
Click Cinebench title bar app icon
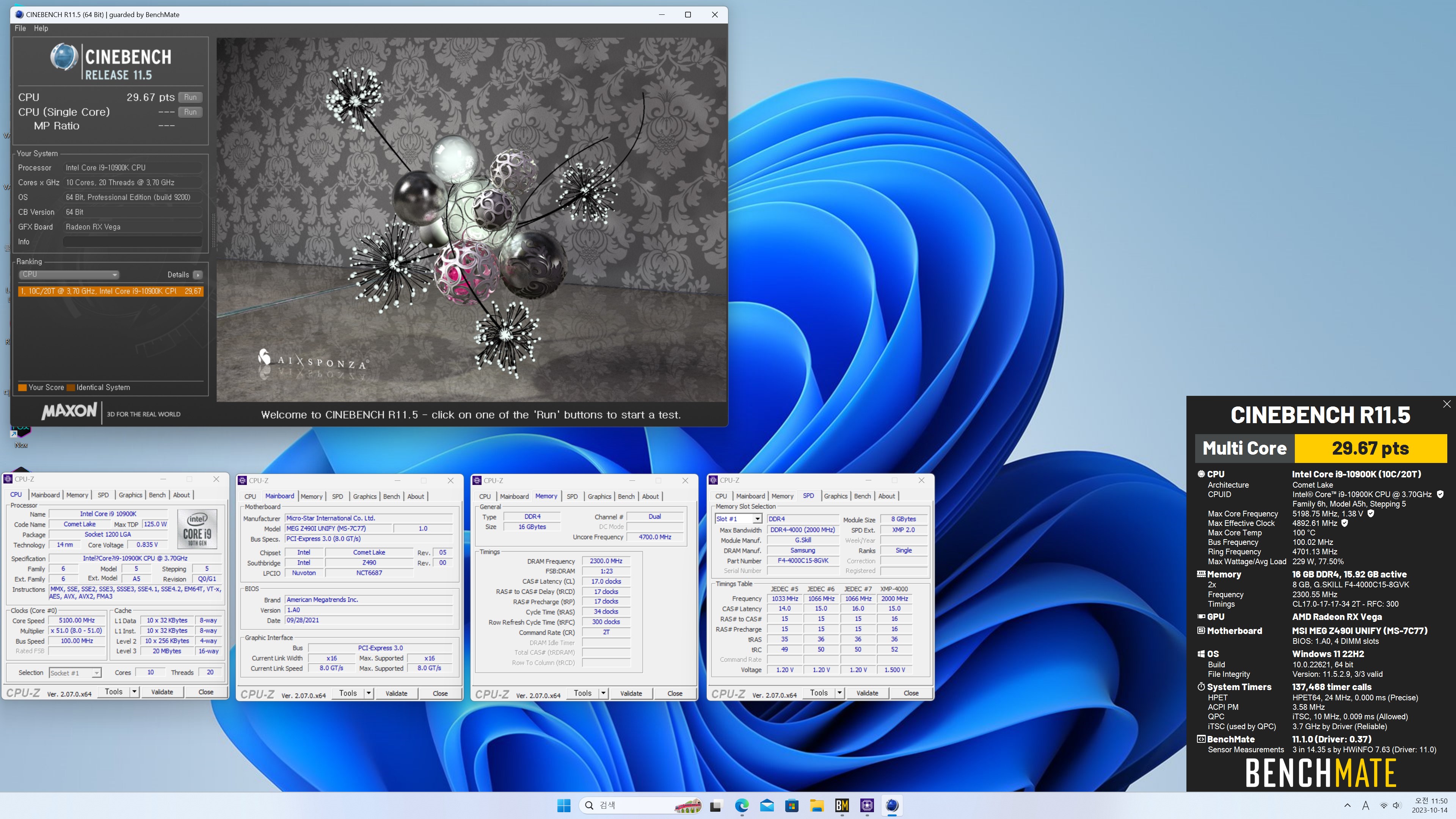20,15
